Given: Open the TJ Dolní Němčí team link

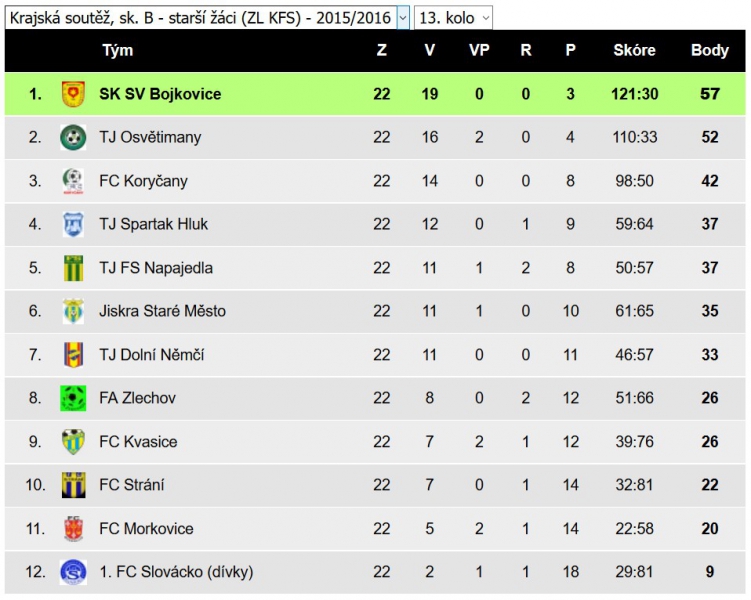Looking at the screenshot, I should pos(151,355).
